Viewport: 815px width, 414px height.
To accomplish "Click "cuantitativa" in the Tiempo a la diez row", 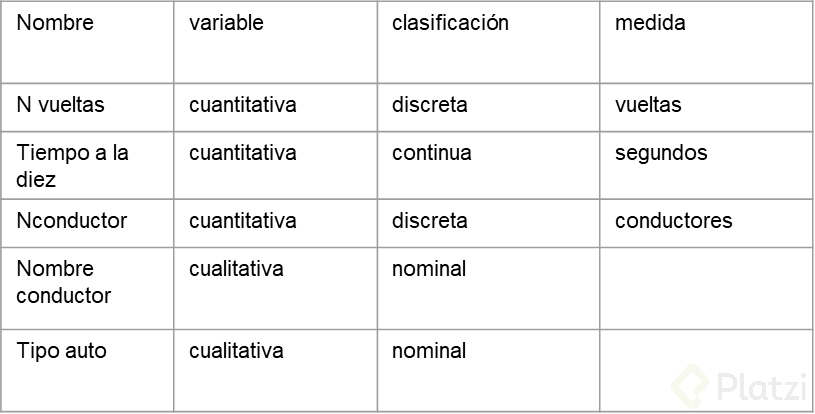I will (x=242, y=153).
